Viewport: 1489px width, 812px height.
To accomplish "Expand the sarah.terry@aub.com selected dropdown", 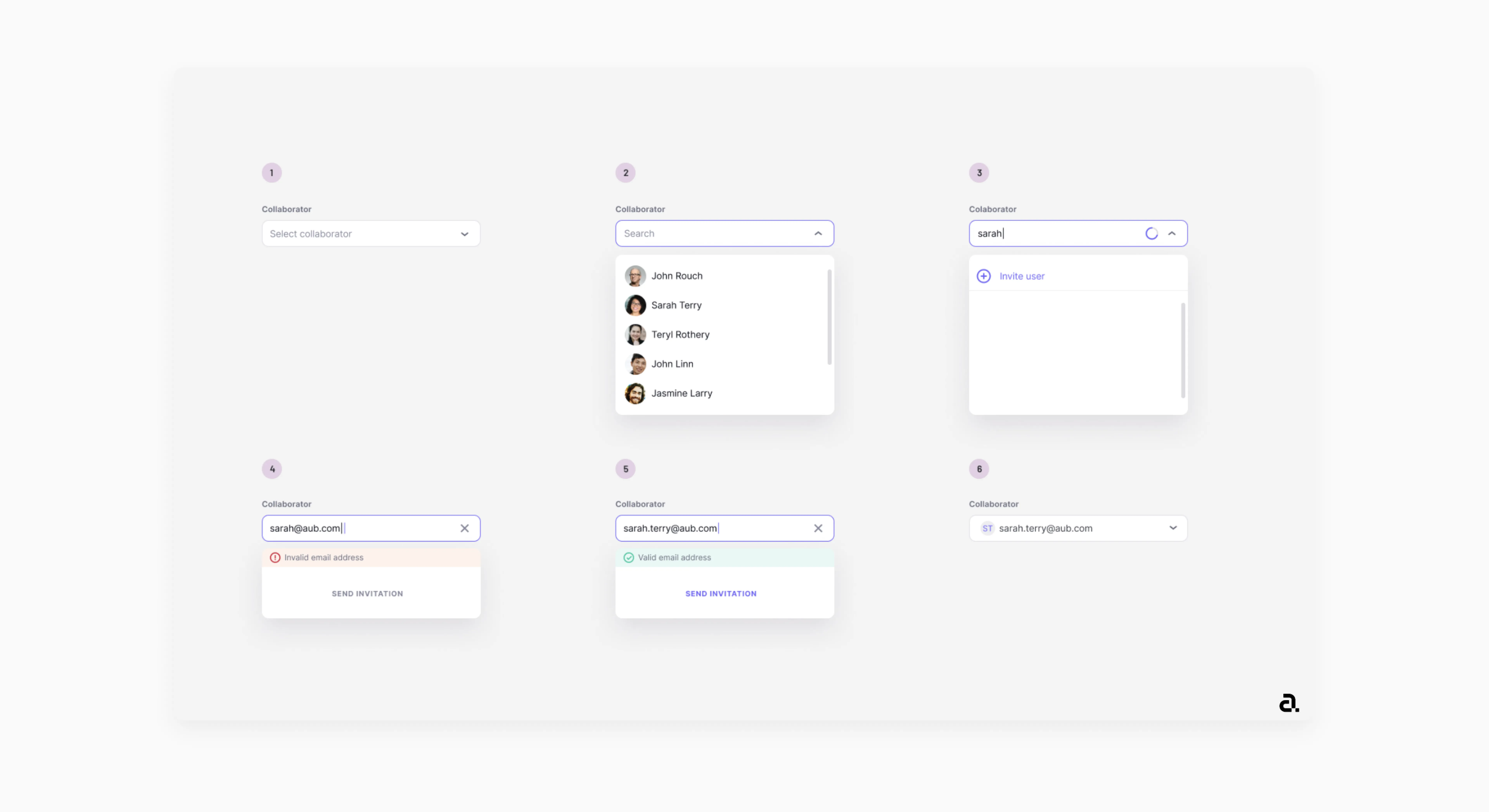I will click(x=1173, y=528).
